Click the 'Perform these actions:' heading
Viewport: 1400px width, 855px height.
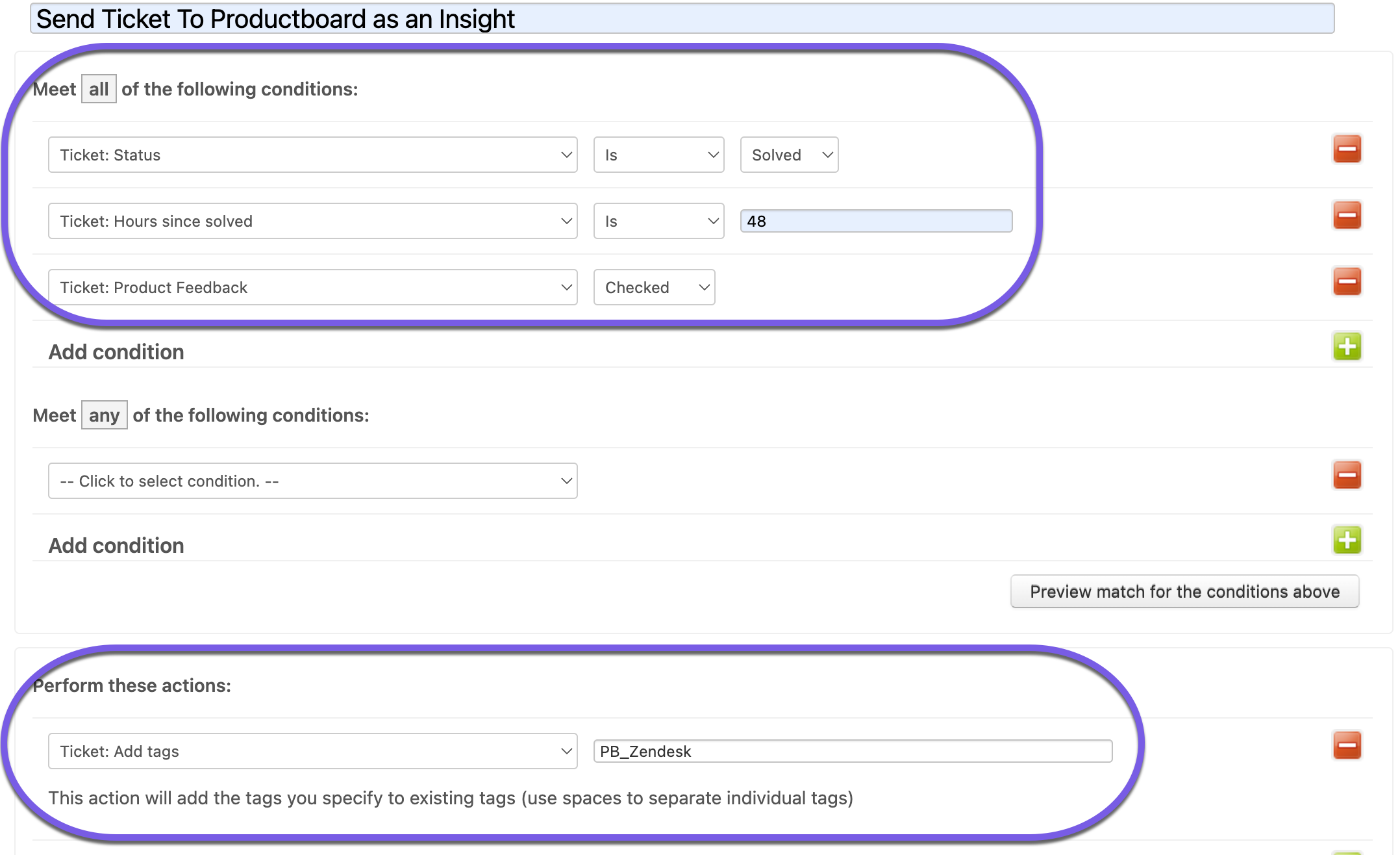pos(132,685)
